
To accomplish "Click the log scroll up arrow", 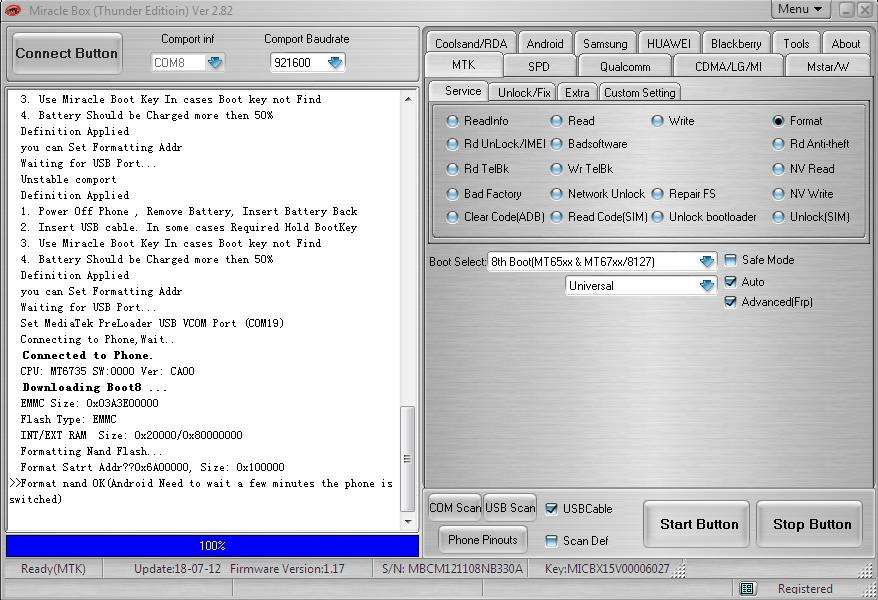I will coord(408,99).
